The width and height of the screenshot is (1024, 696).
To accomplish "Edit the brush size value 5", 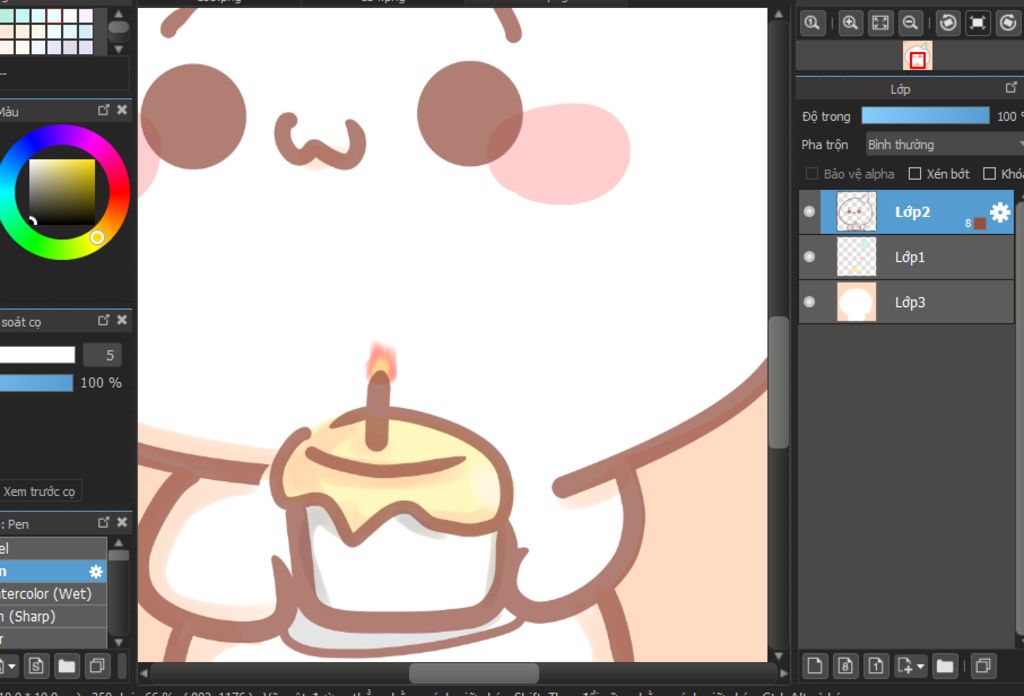I will (x=103, y=355).
